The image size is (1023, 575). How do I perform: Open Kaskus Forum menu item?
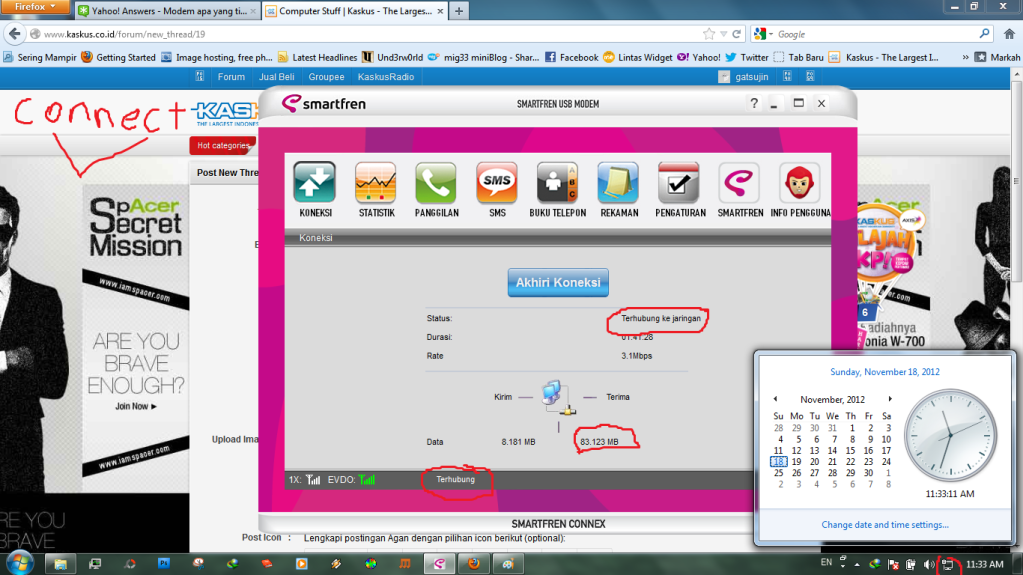[x=231, y=77]
